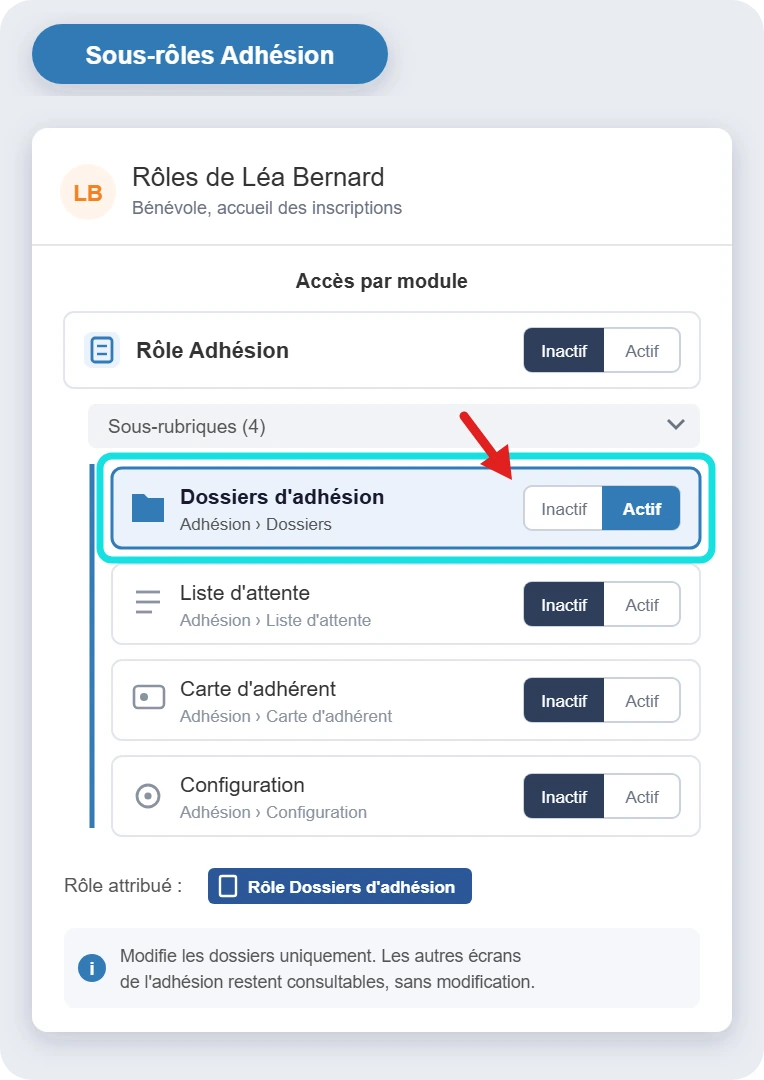Click the Configuration circular target icon
Viewport: 764px width, 1080px height.
[148, 796]
